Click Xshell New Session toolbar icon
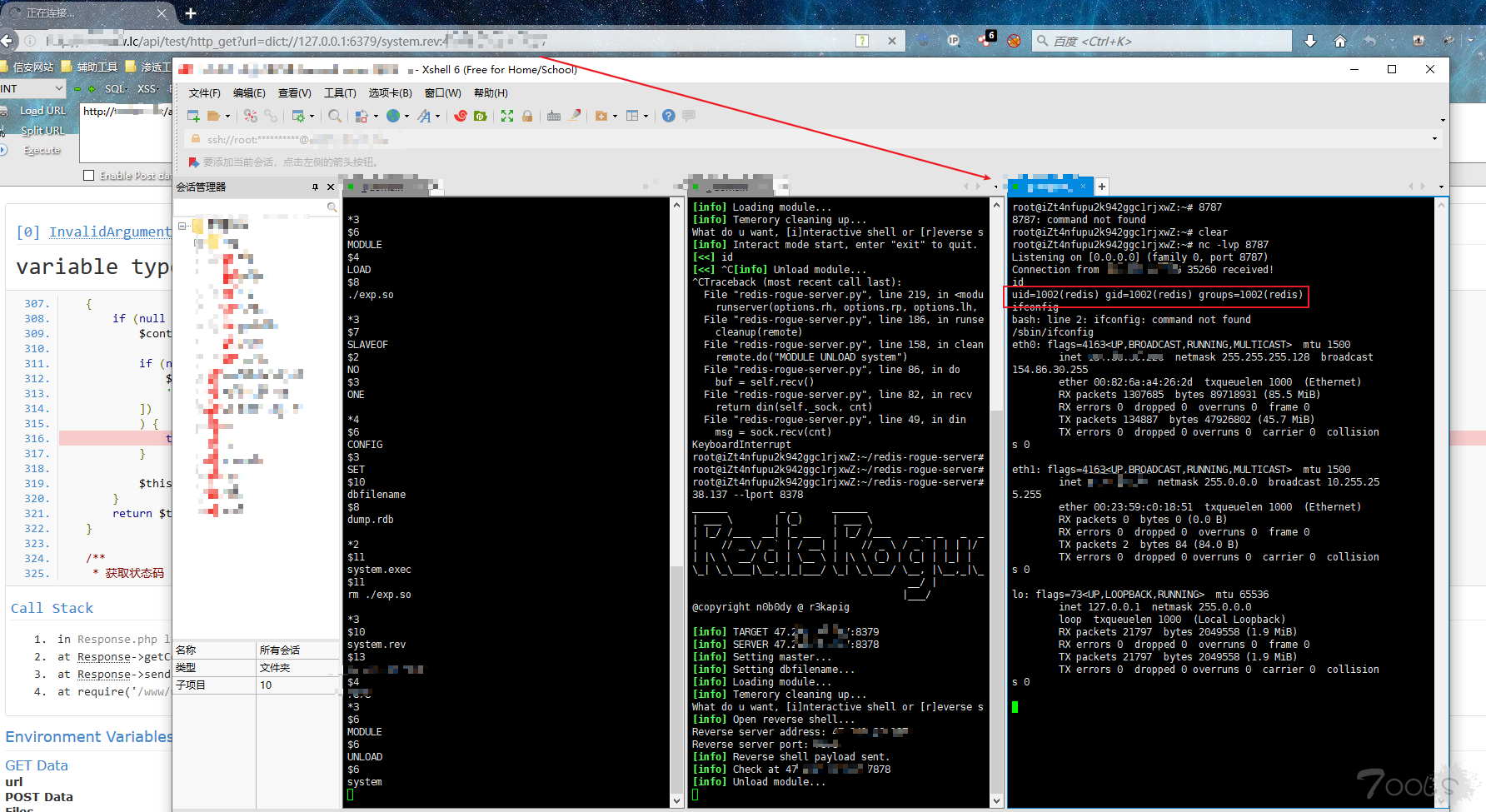This screenshot has height=812, width=1486. coord(193,116)
